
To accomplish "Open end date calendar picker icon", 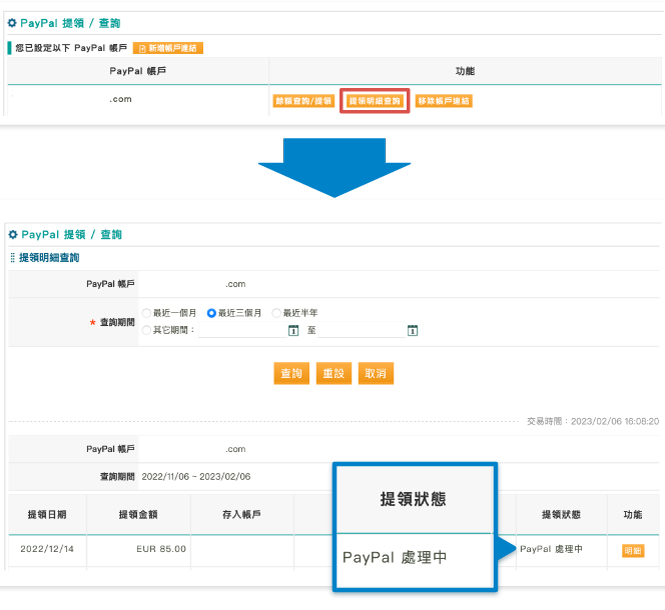I will point(413,330).
